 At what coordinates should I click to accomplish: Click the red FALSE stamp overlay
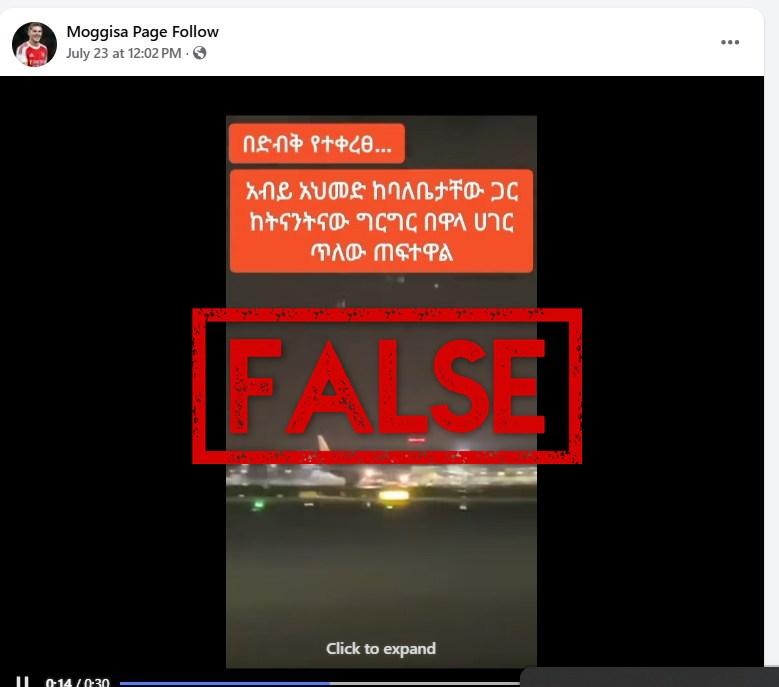pos(387,386)
